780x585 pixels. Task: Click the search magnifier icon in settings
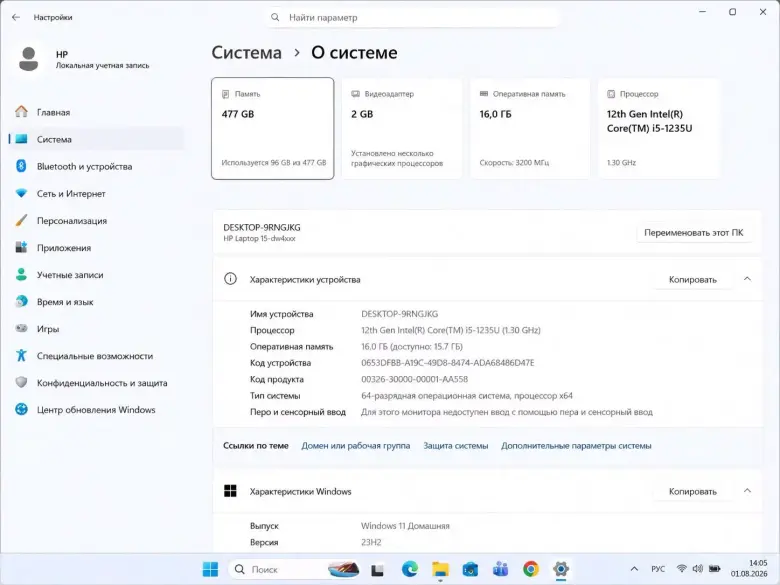(275, 17)
